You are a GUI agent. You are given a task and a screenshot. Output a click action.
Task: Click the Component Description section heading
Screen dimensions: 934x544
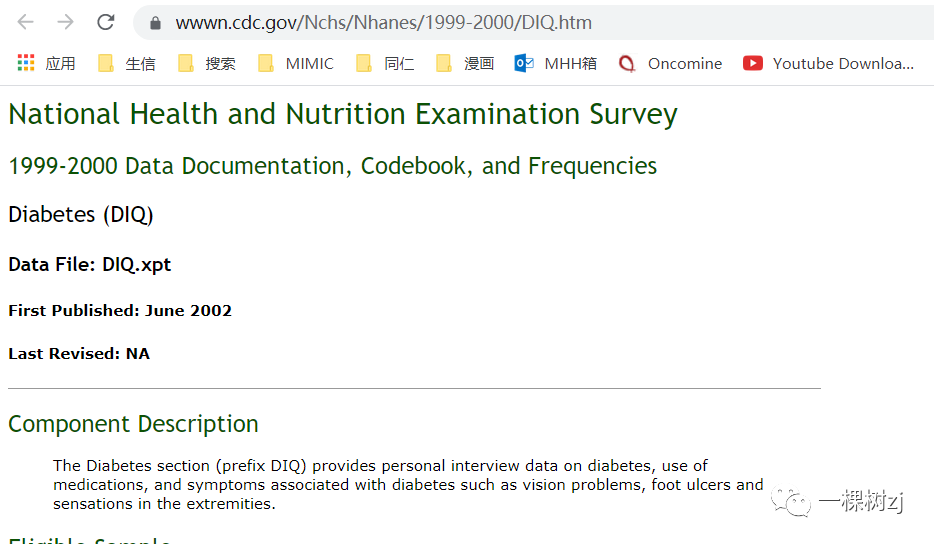[x=133, y=424]
